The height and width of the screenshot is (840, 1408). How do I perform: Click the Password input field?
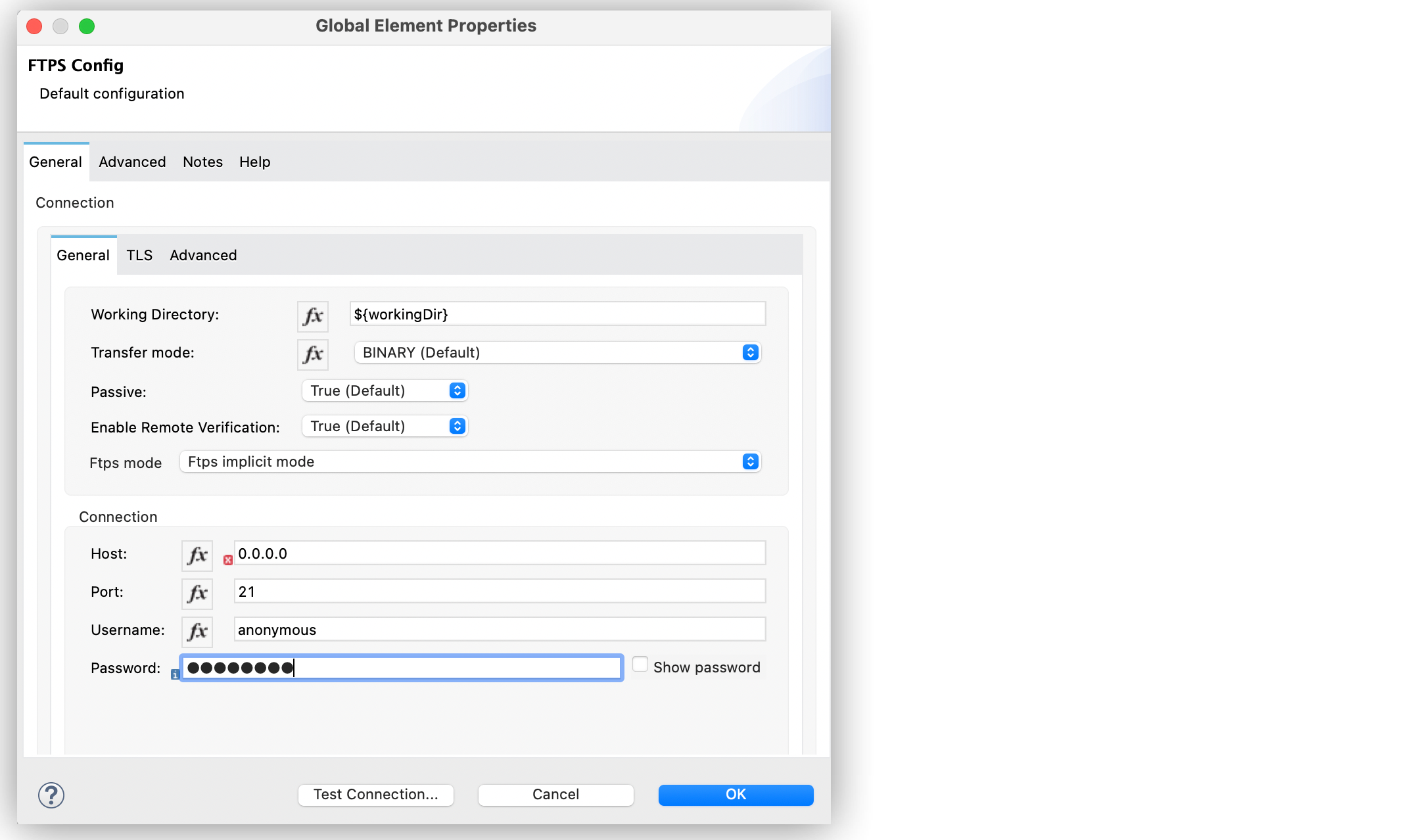pyautogui.click(x=402, y=668)
